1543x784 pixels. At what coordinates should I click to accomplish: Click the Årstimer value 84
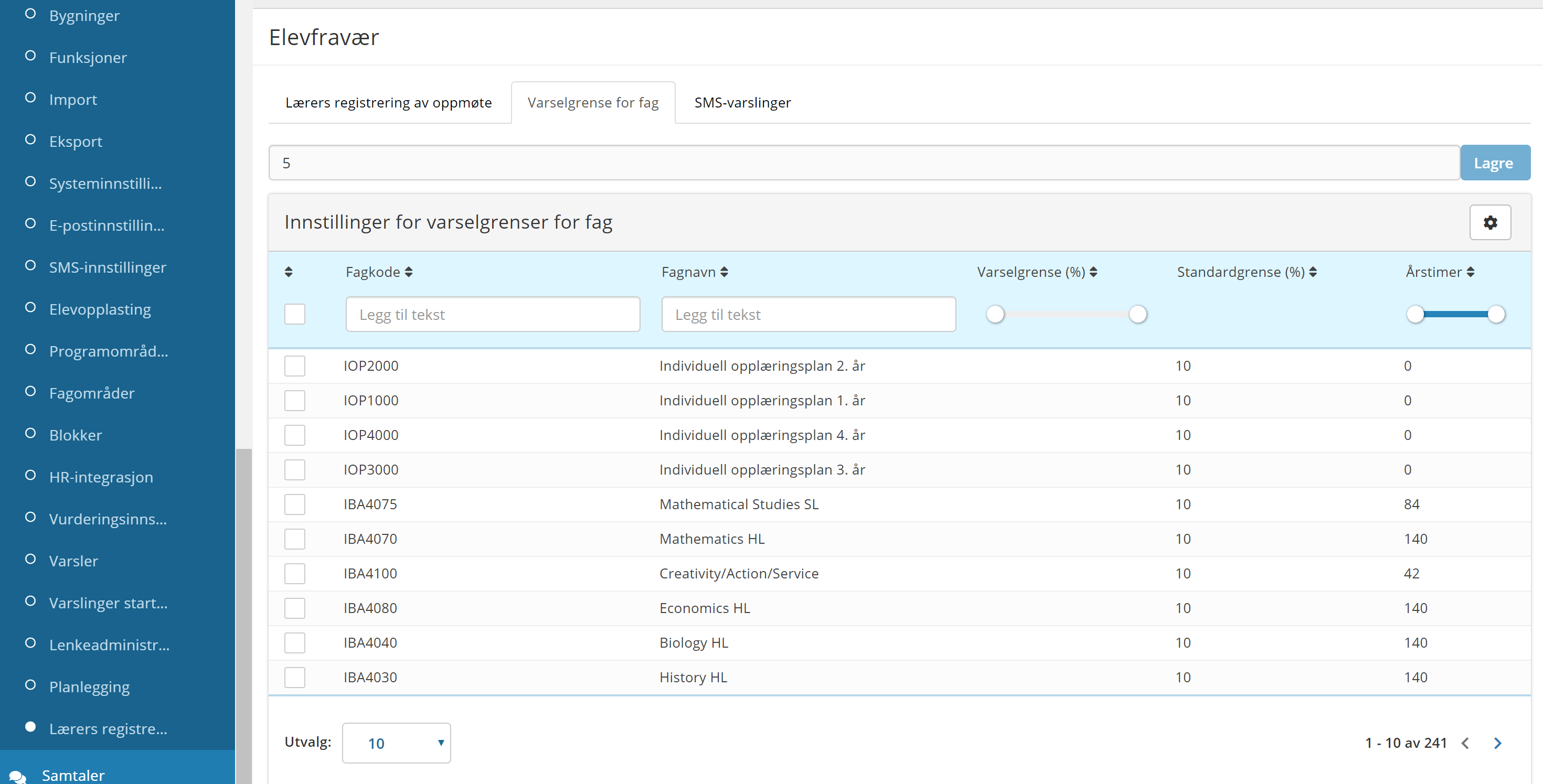(x=1411, y=504)
